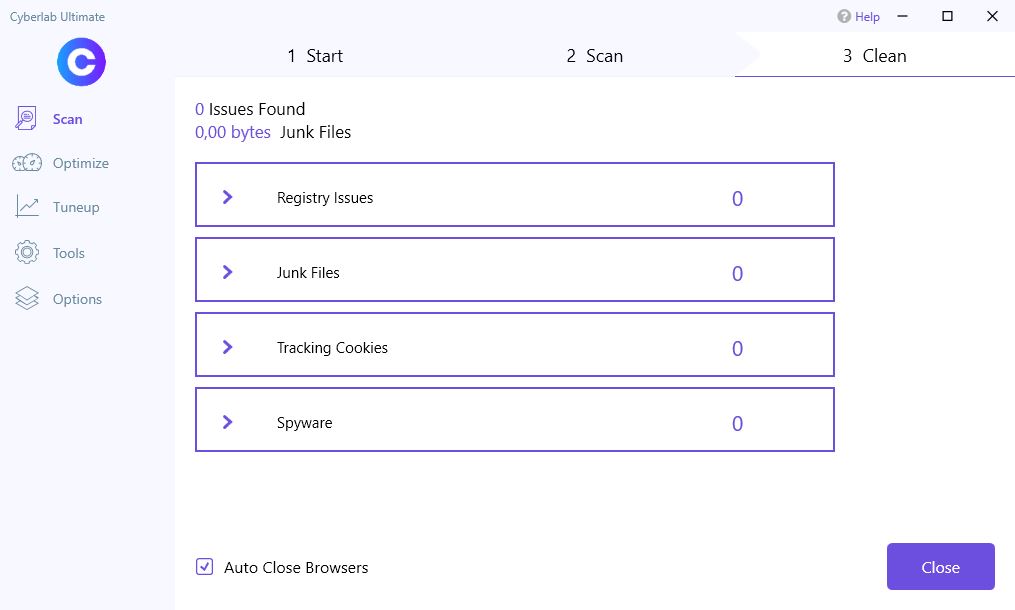Click the Cyberlab logo icon
Screen dimensions: 1015x610
(x=81, y=61)
